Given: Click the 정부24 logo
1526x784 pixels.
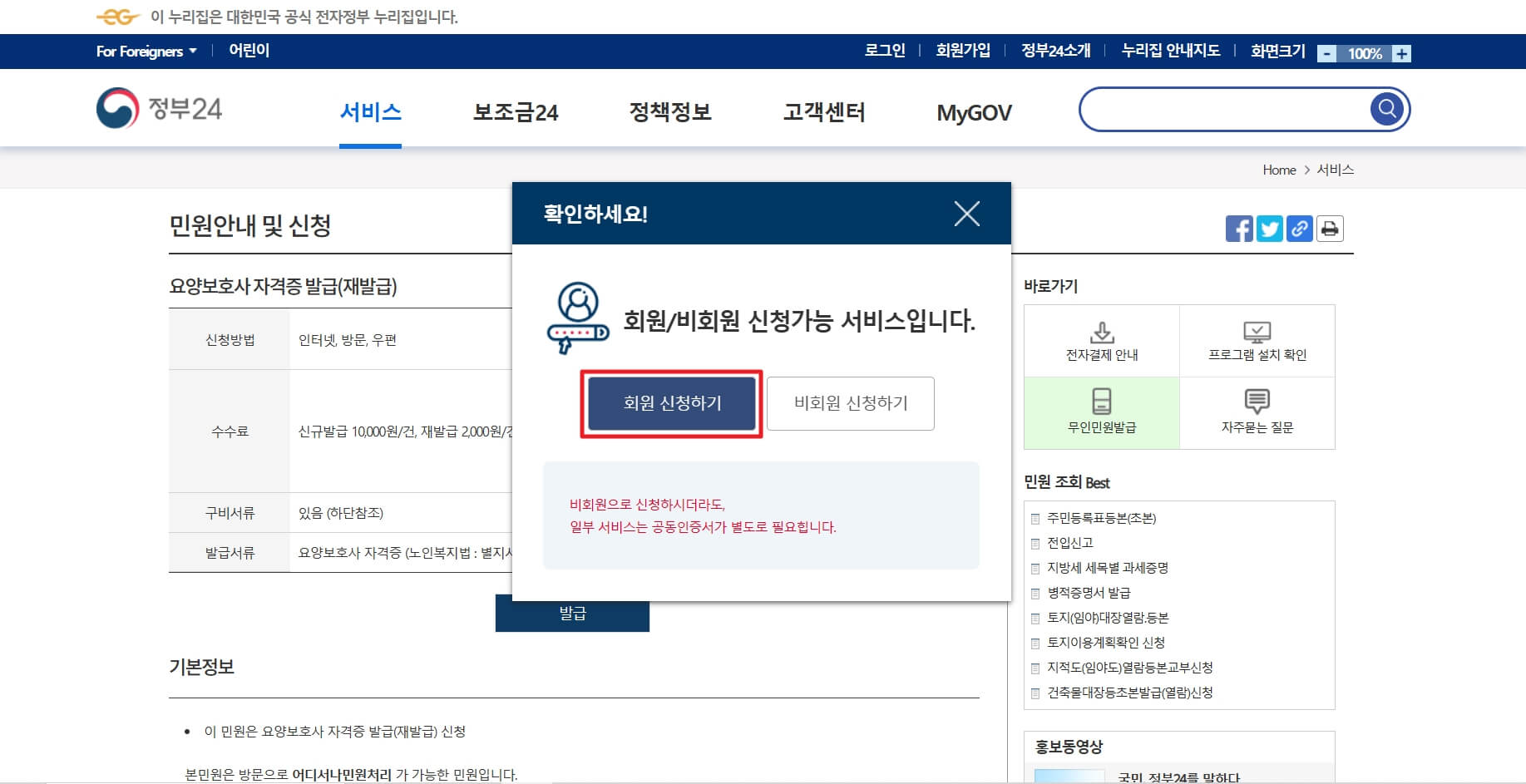Looking at the screenshot, I should tap(161, 109).
